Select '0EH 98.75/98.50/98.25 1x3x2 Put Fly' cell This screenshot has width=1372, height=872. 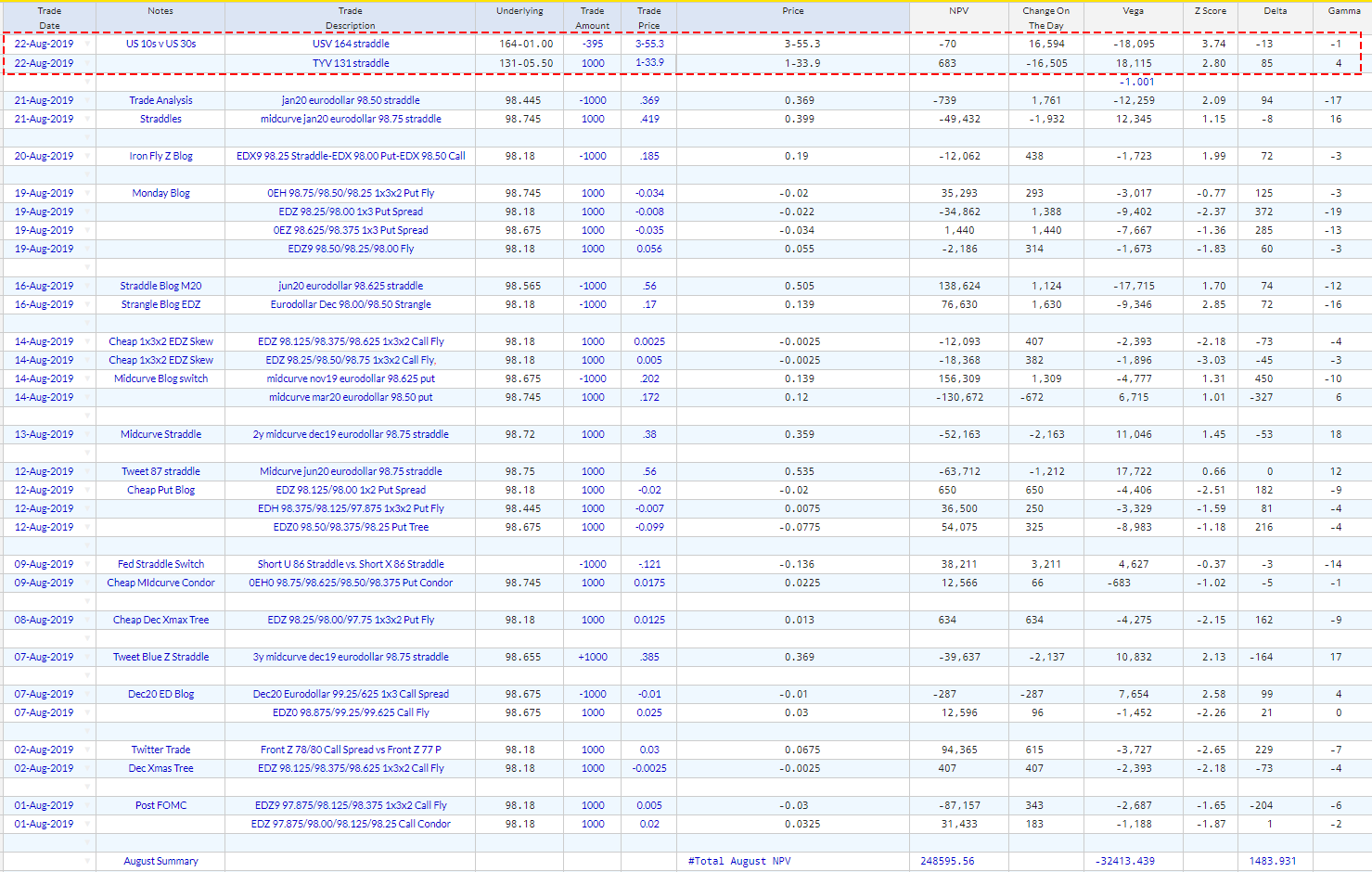pos(351,193)
